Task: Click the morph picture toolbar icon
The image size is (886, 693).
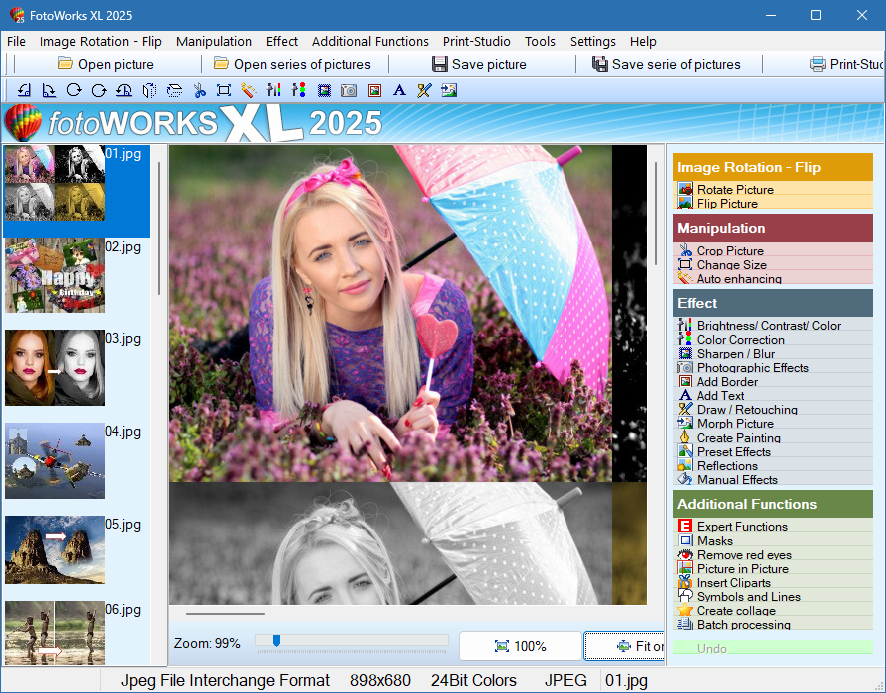Action: [x=449, y=90]
